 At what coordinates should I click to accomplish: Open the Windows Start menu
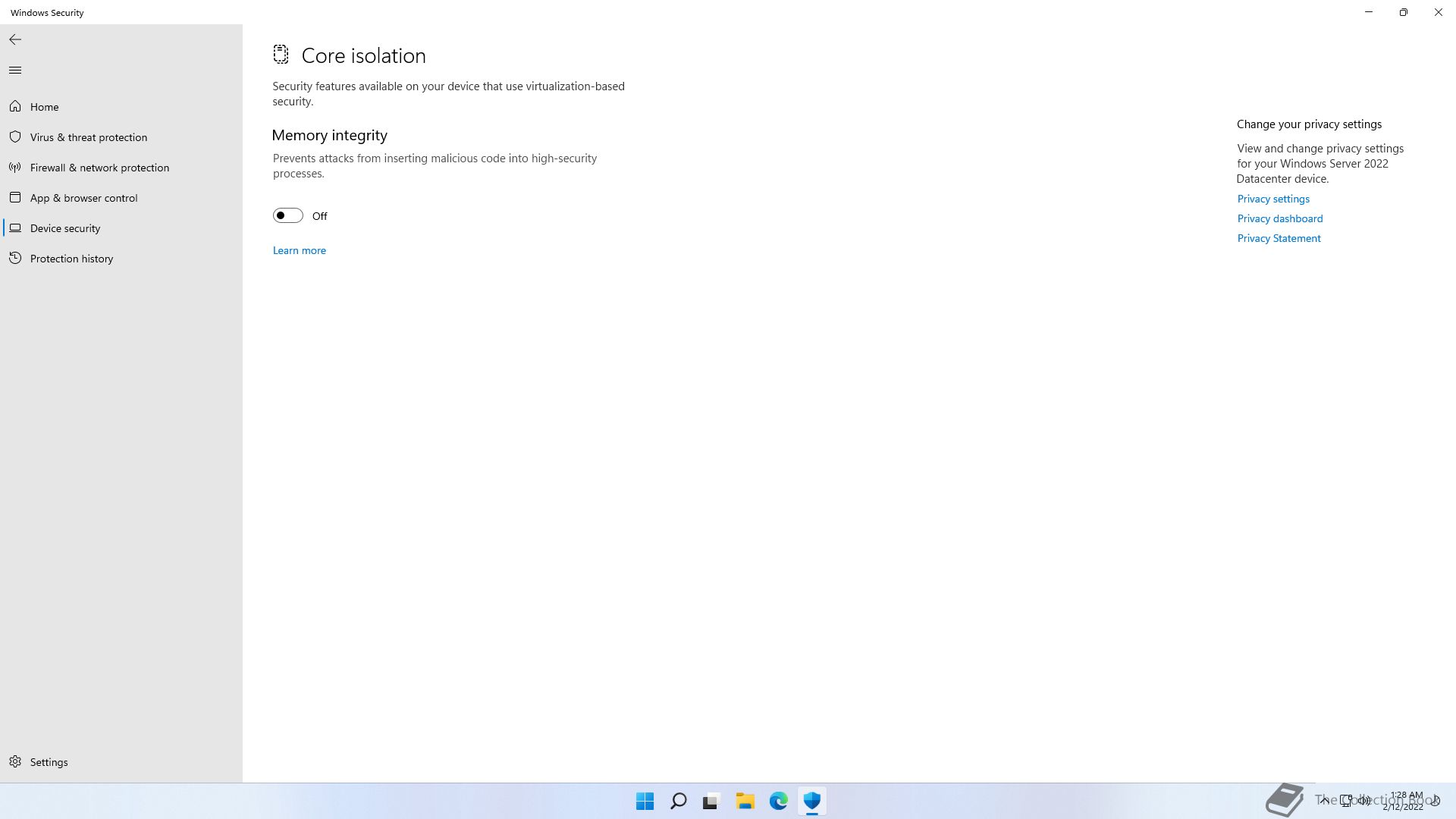tap(645, 801)
